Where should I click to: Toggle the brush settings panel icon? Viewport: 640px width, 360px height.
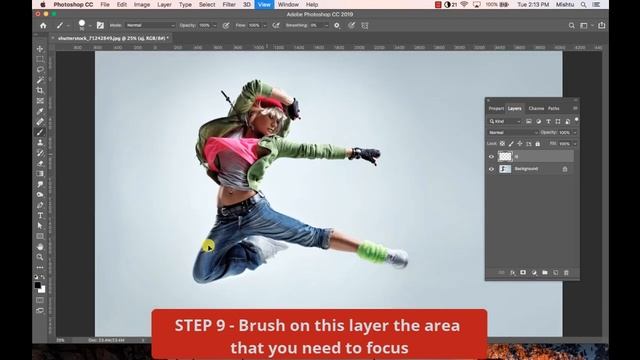pos(100,25)
